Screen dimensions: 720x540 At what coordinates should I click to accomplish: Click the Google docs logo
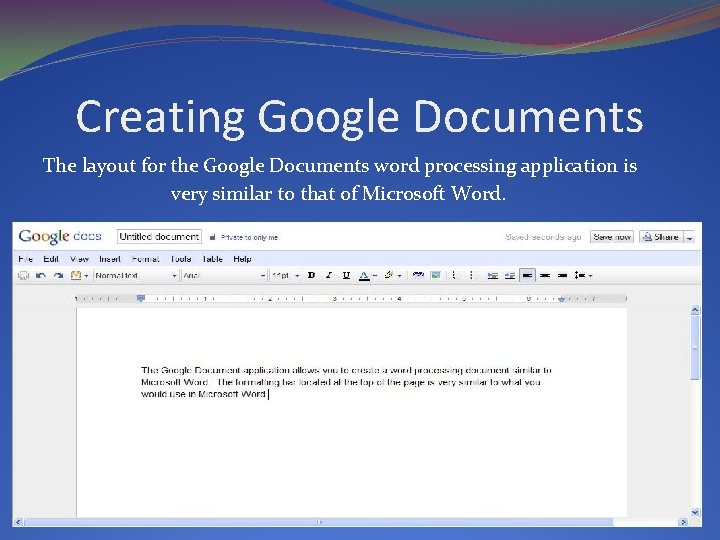[60, 236]
